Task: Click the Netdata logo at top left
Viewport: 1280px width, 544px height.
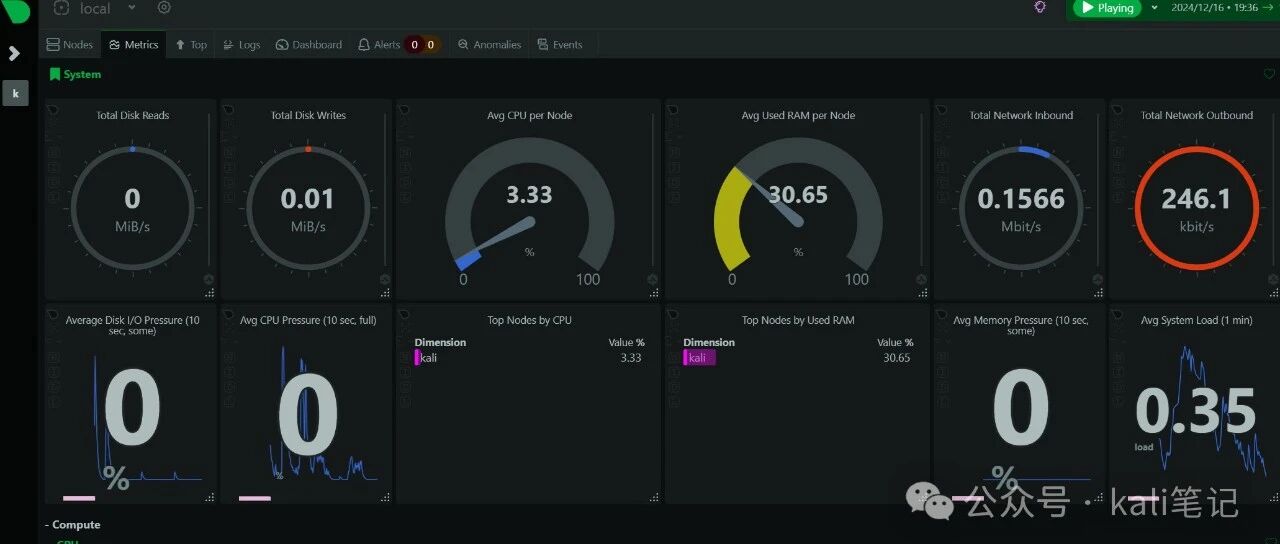Action: point(14,10)
